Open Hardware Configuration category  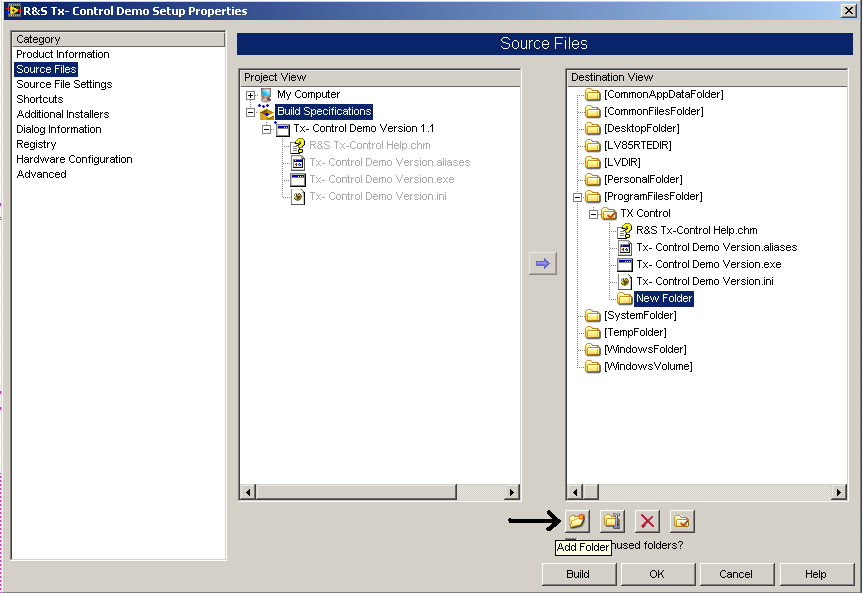click(x=74, y=159)
